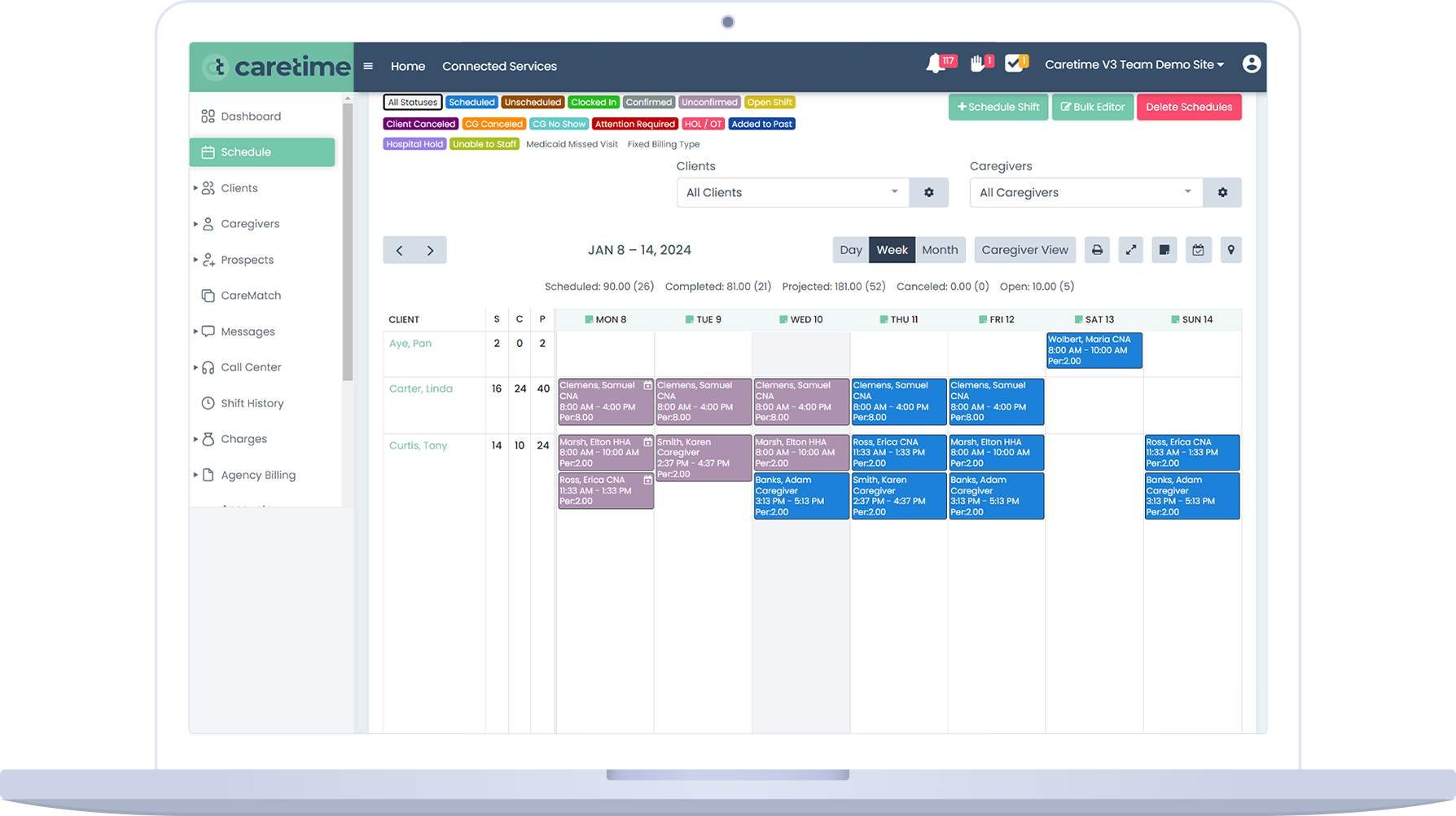The image size is (1456, 816).
Task: Open Connected Services in the navigation bar
Action: (x=499, y=66)
